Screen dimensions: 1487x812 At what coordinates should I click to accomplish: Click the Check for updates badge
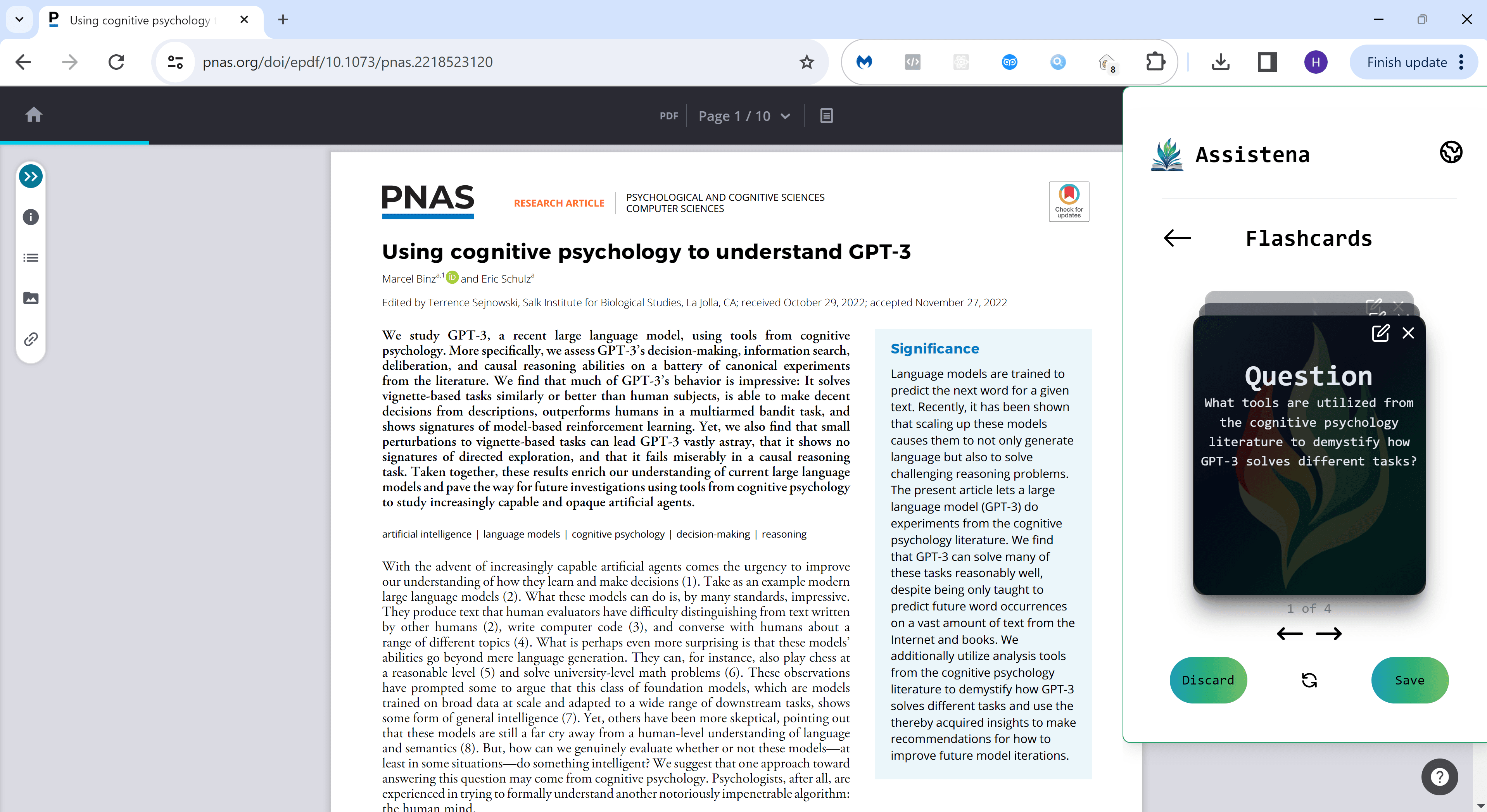click(1069, 202)
